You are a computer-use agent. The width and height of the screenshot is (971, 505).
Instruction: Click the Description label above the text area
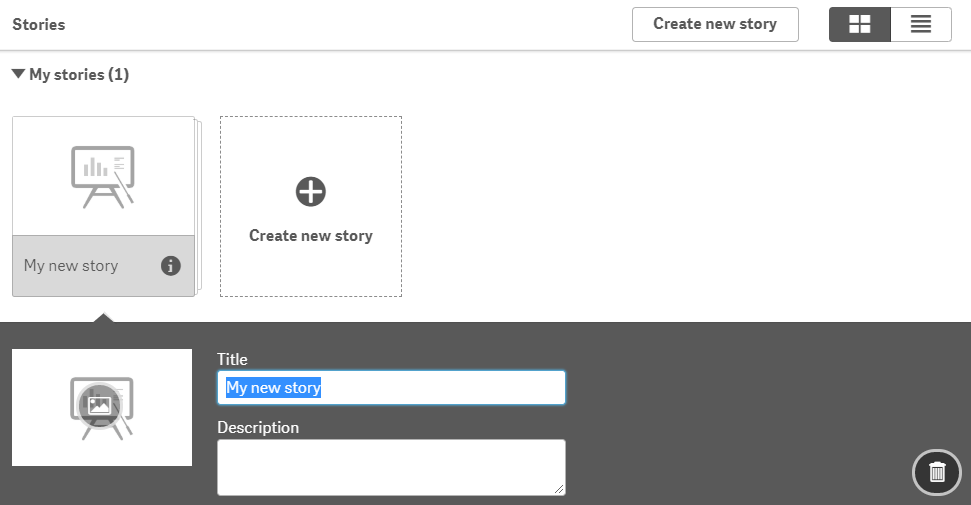pos(258,428)
